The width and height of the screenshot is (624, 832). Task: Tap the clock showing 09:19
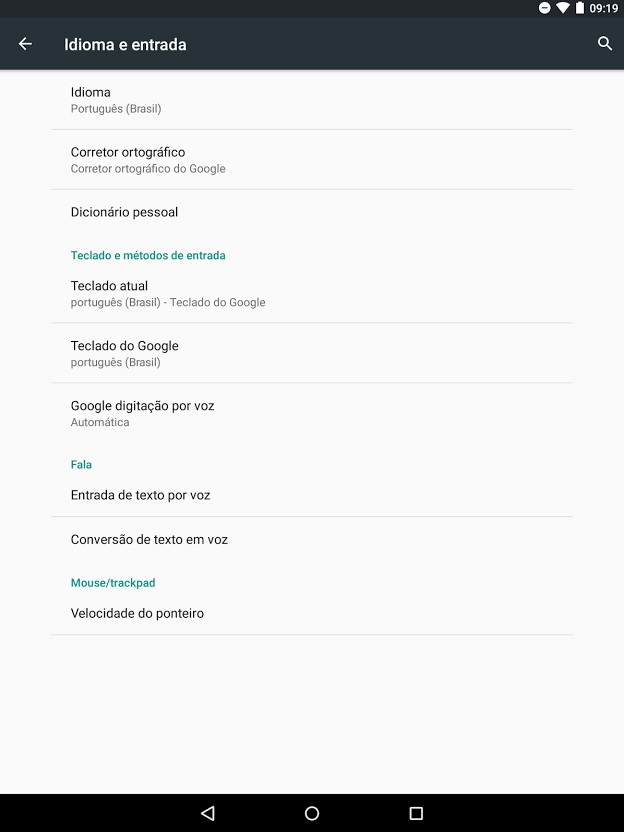pyautogui.click(x=603, y=8)
